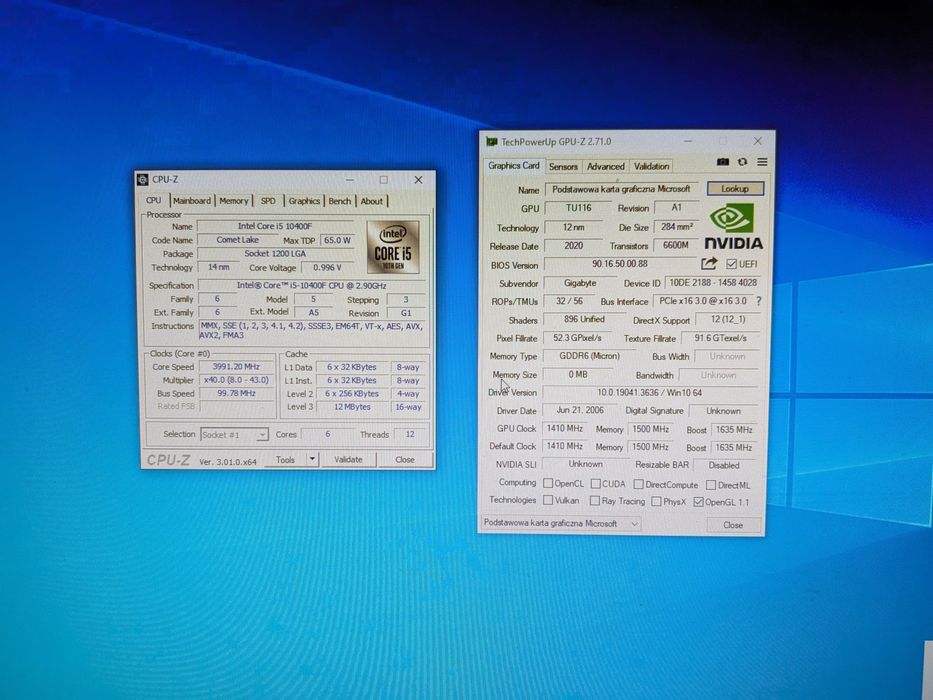The image size is (933, 700).
Task: Toggle the DirectML checkbox
Action: click(x=711, y=485)
